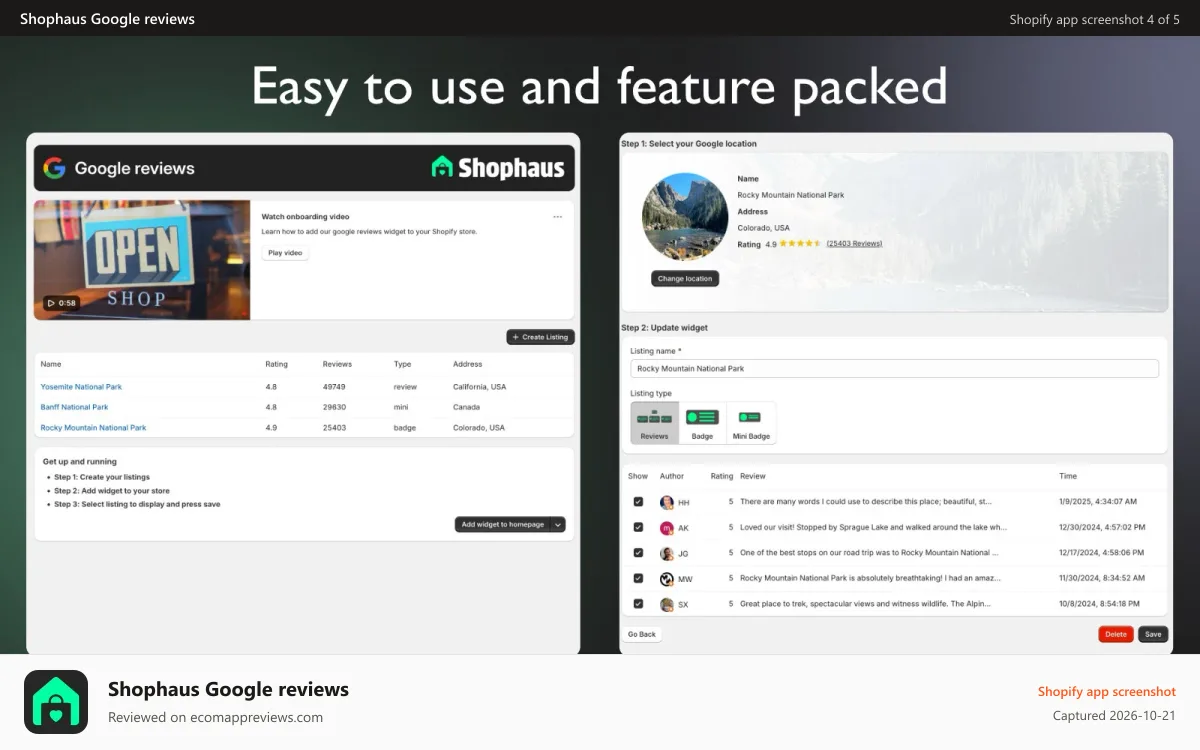The height and width of the screenshot is (750, 1200).
Task: Click the 10/8/2024, 8:54:18 PM timestamp
Action: pos(1100,604)
